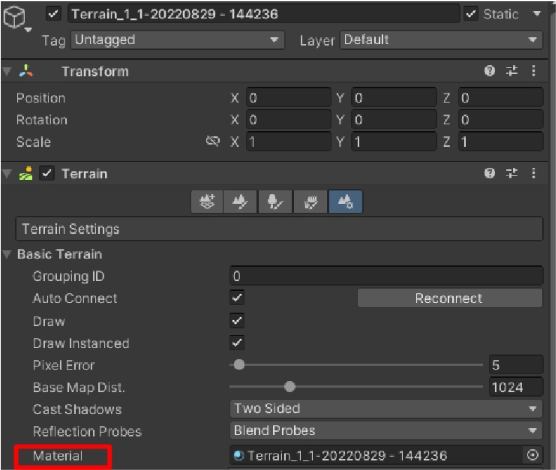Open Transform component more options menu
556x470 pixels.
pyautogui.click(x=533, y=71)
